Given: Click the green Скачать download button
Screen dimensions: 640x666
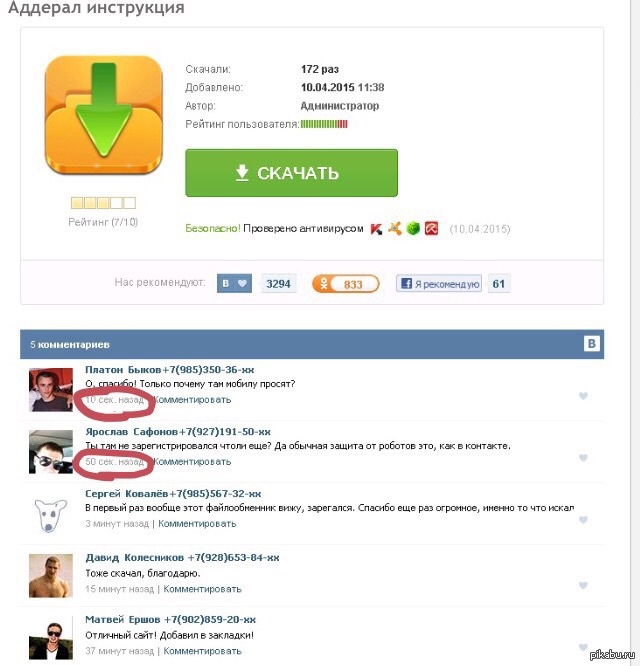Looking at the screenshot, I should pyautogui.click(x=291, y=173).
